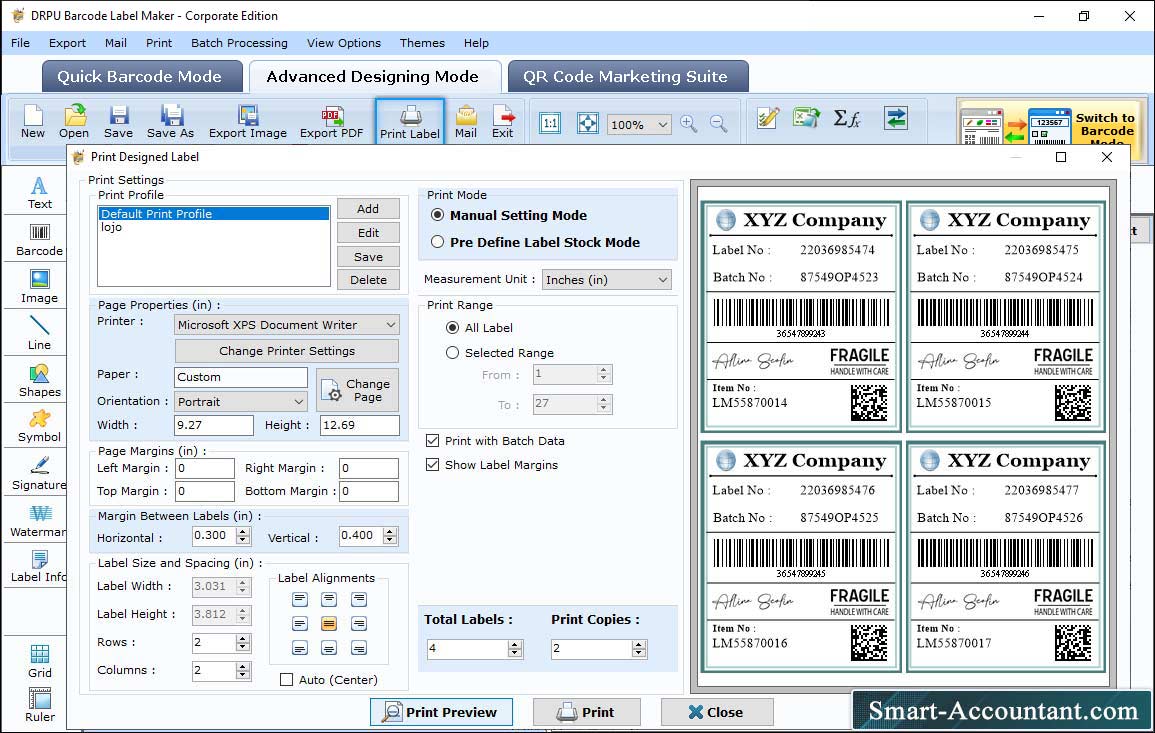Toggle the Grid in sidebar

(x=39, y=661)
